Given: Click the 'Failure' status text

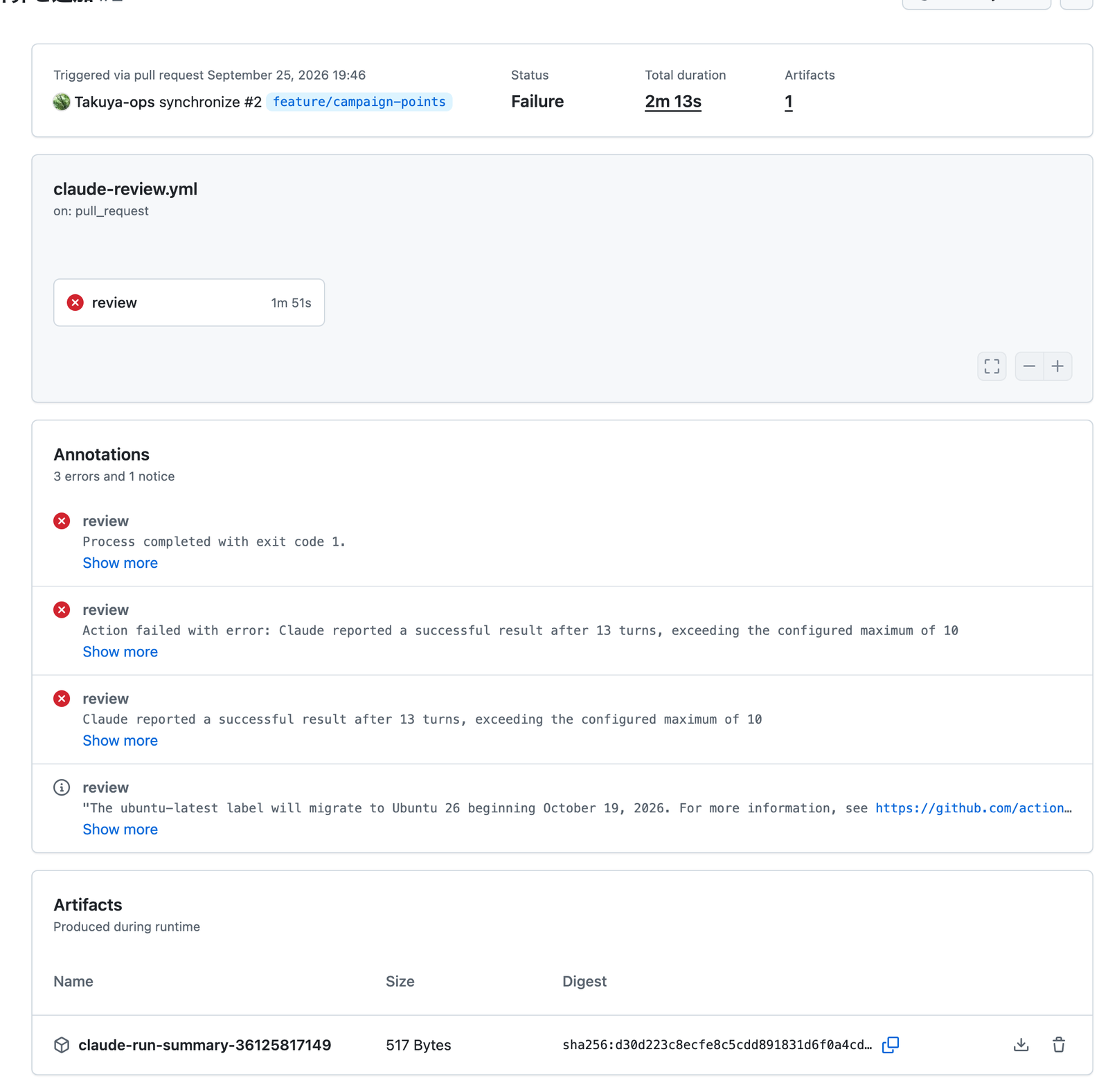Looking at the screenshot, I should [x=537, y=102].
